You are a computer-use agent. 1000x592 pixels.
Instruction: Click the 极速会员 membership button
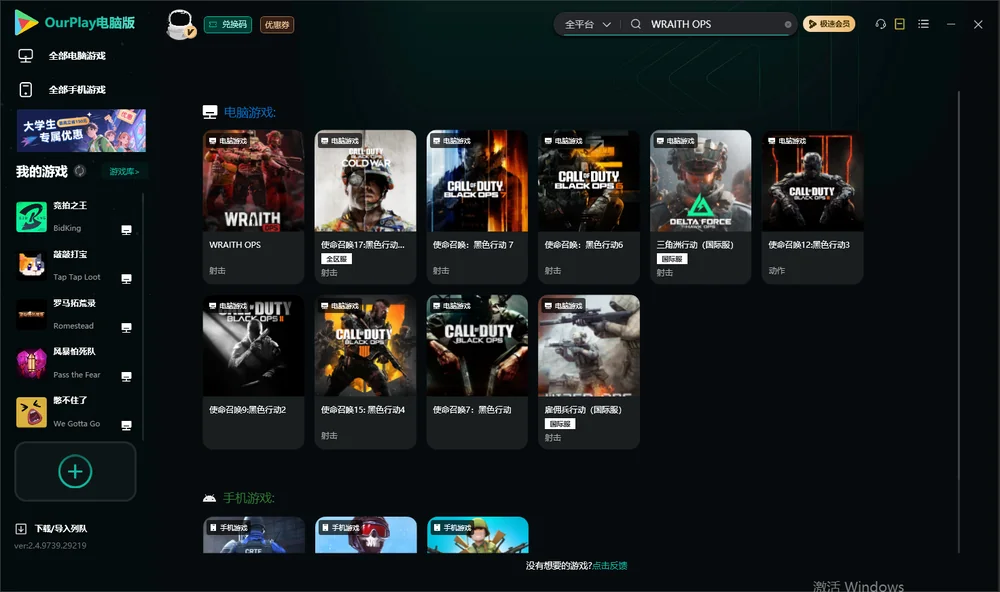pyautogui.click(x=828, y=24)
